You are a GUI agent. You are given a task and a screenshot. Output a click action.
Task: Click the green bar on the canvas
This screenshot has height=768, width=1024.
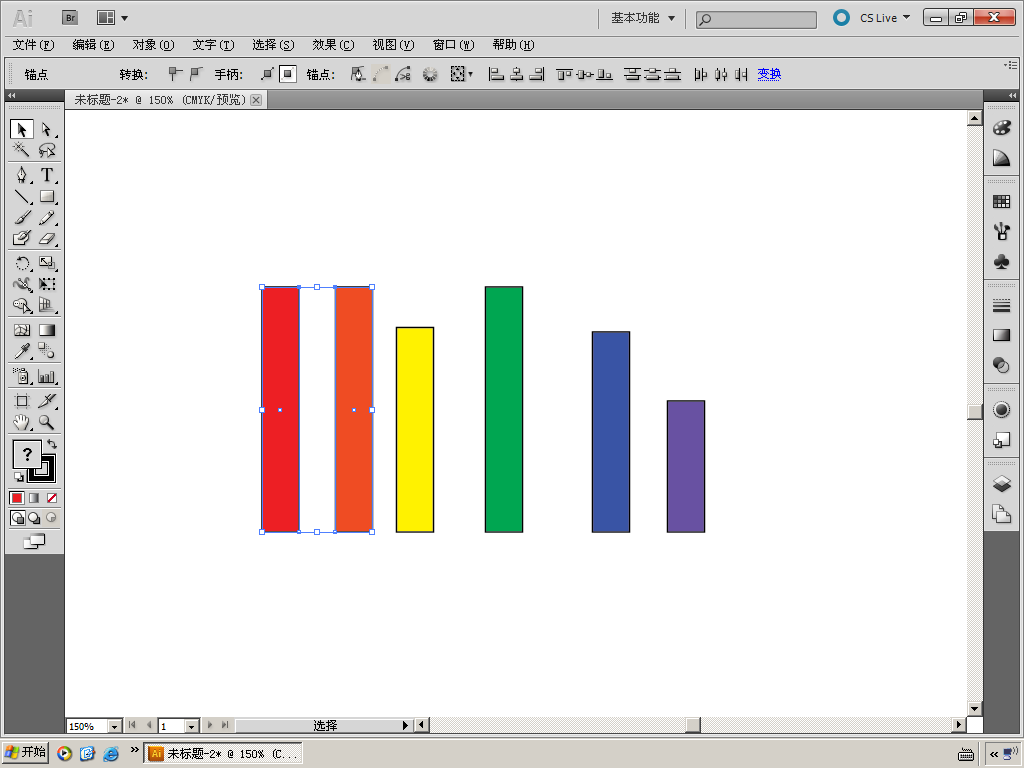coord(504,409)
